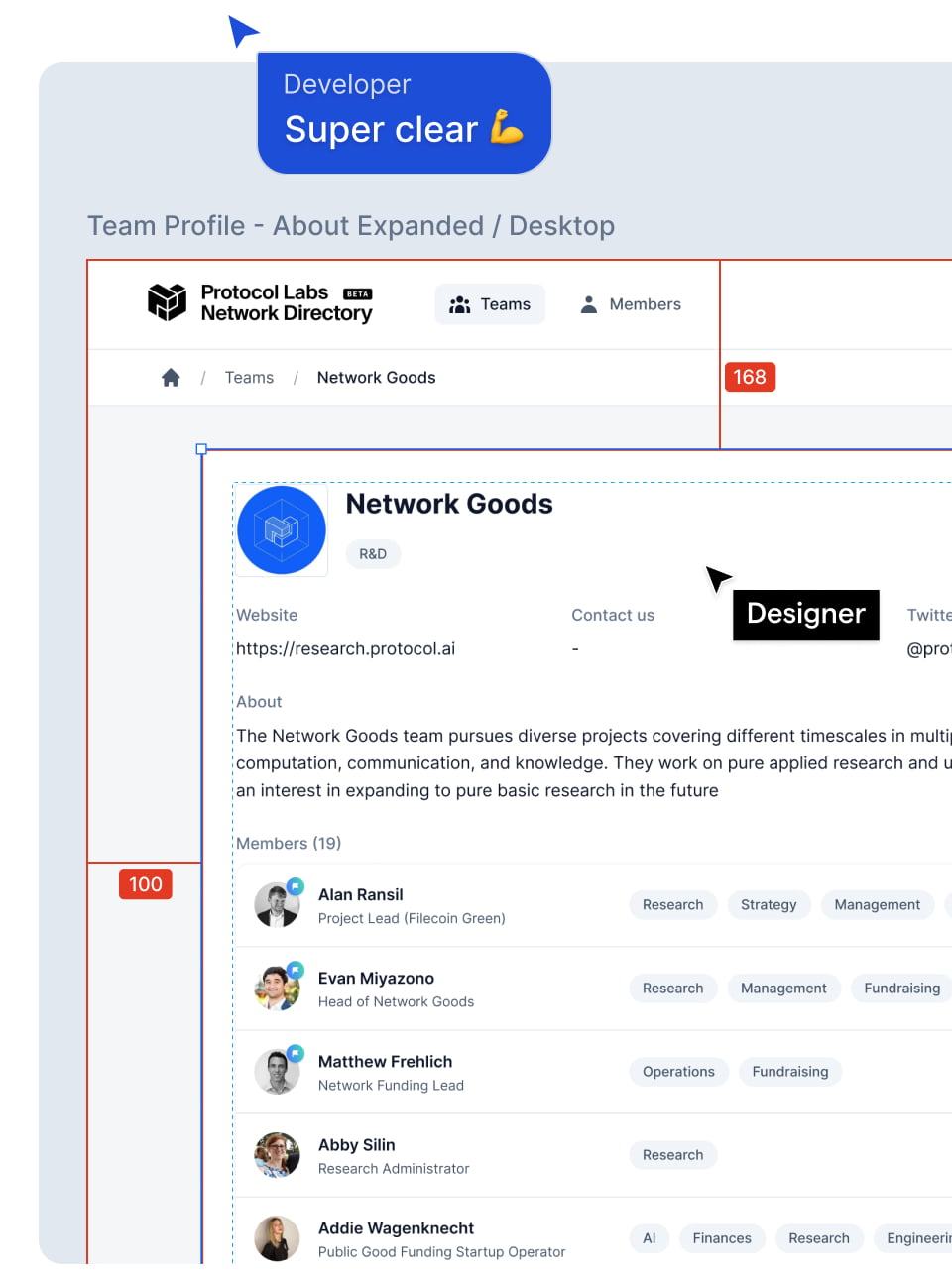Go to Teams in the breadcrumb
The width and height of the screenshot is (952, 1280).
[249, 378]
